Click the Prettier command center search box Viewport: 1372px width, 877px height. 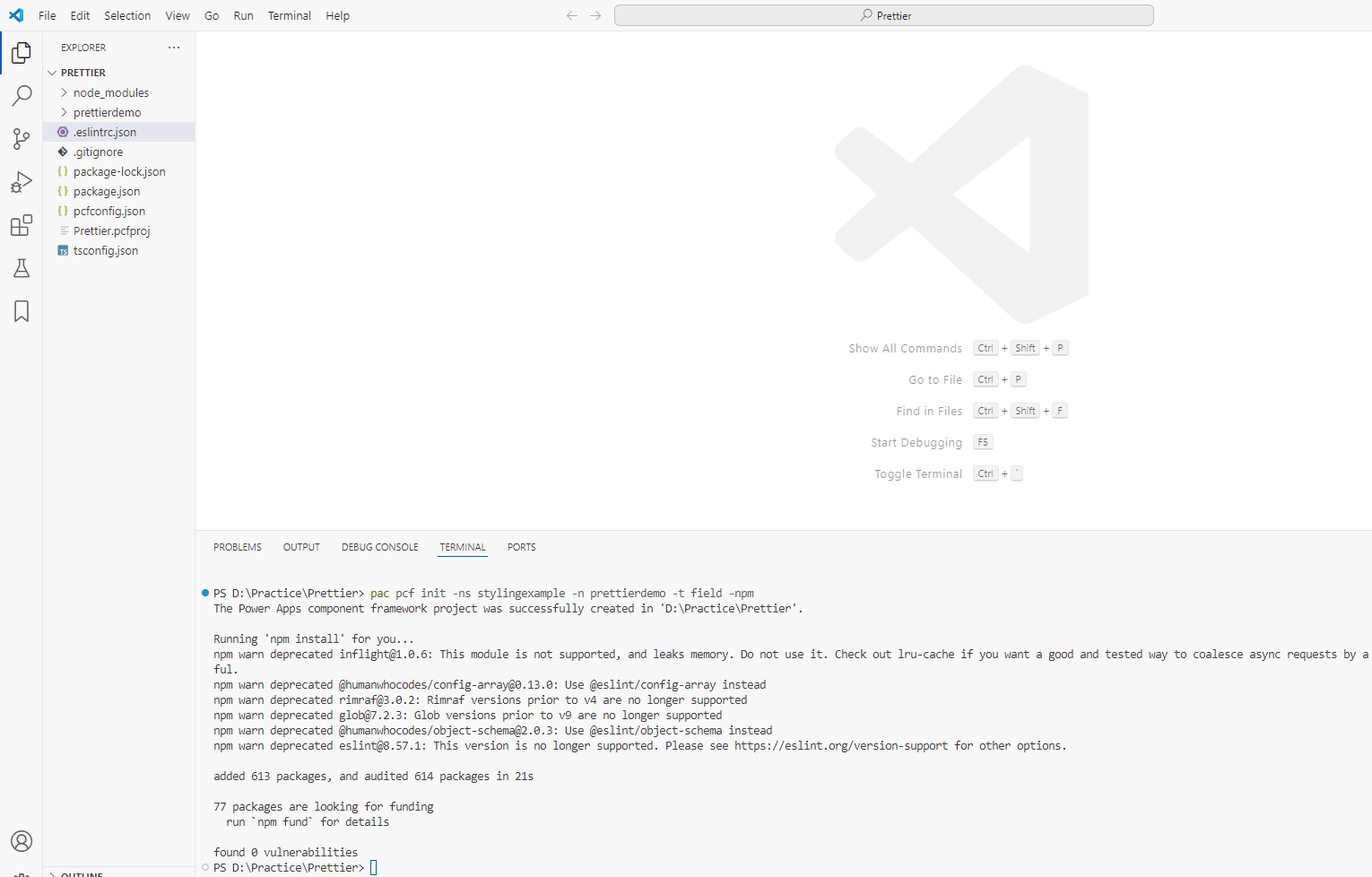(x=883, y=15)
